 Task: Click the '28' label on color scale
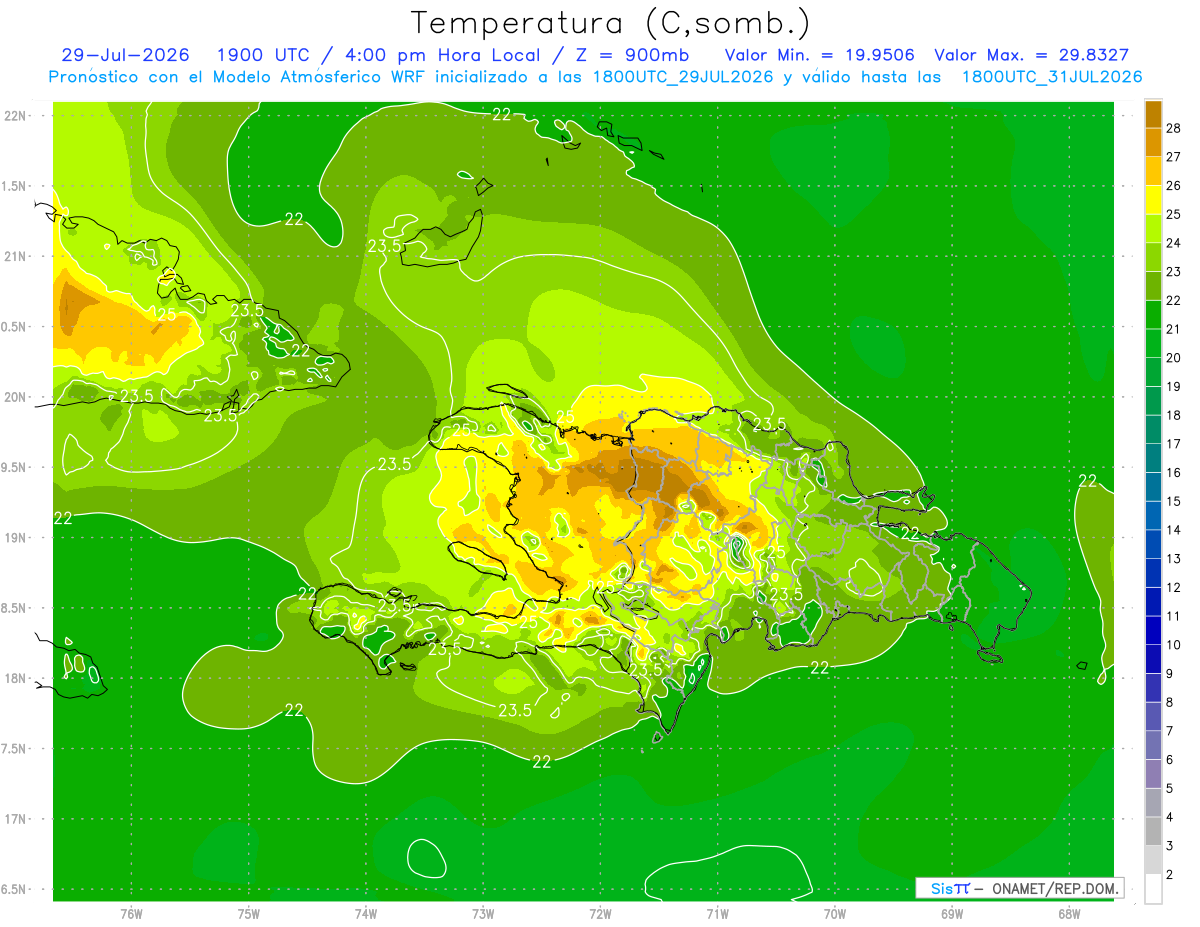tap(1174, 128)
